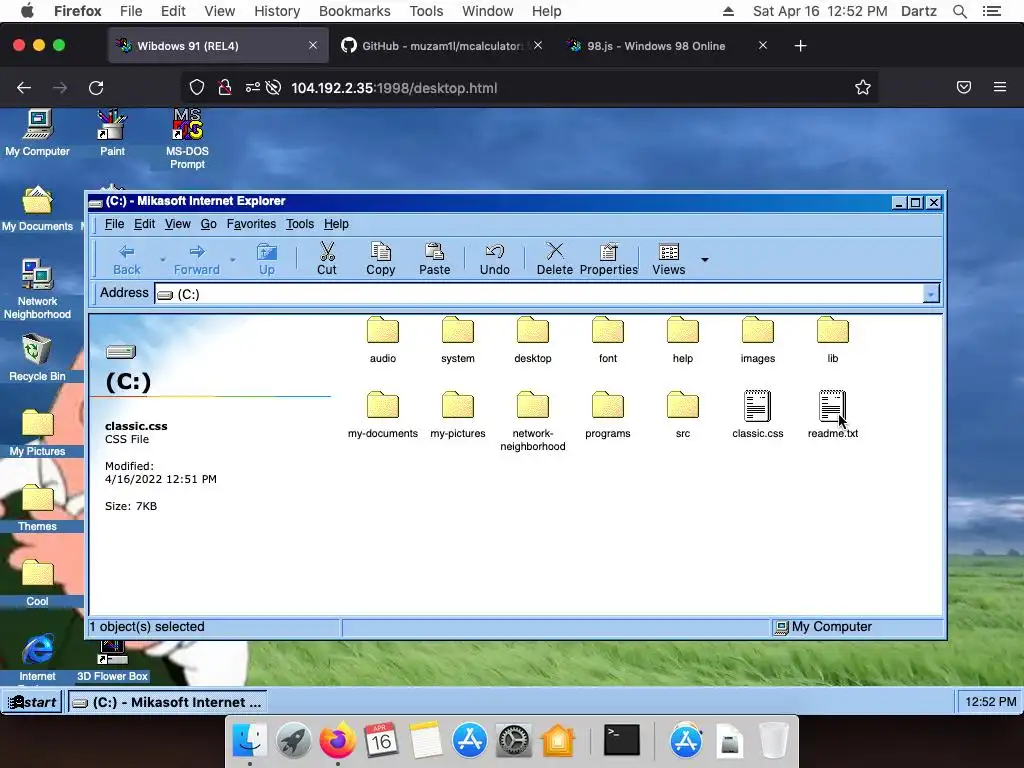
Task: Select the my-pictures folder
Action: (x=458, y=415)
